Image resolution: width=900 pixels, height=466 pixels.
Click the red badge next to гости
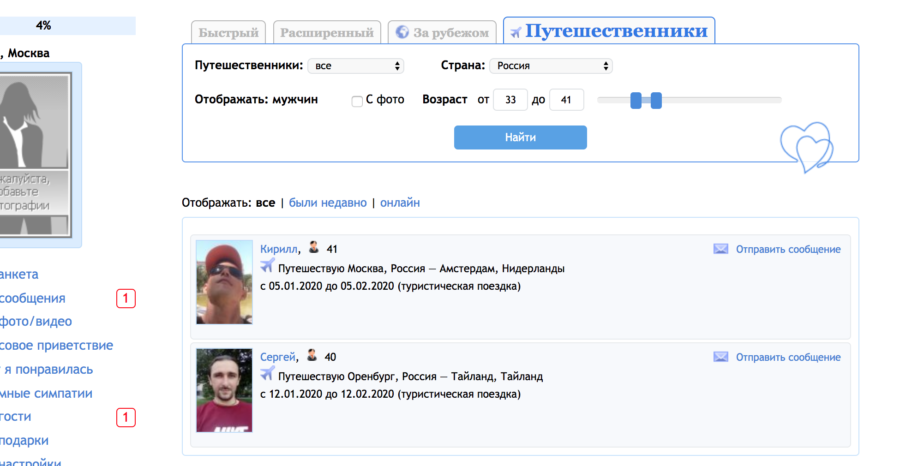[126, 417]
